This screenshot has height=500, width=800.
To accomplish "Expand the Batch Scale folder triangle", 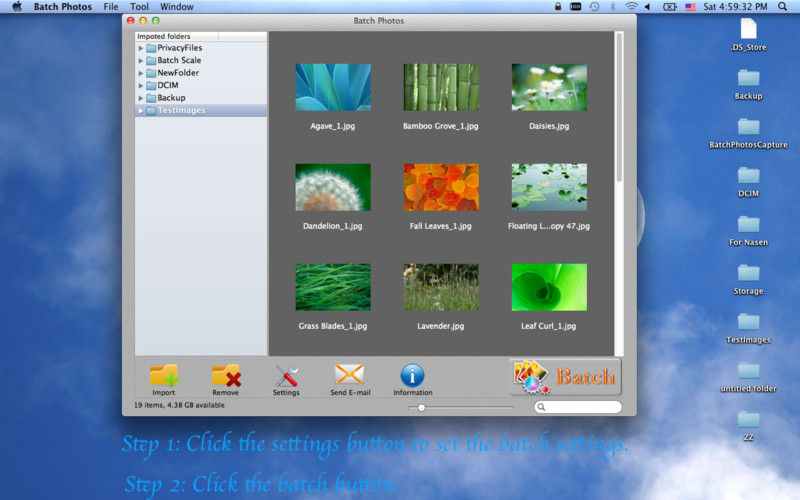I will click(141, 60).
